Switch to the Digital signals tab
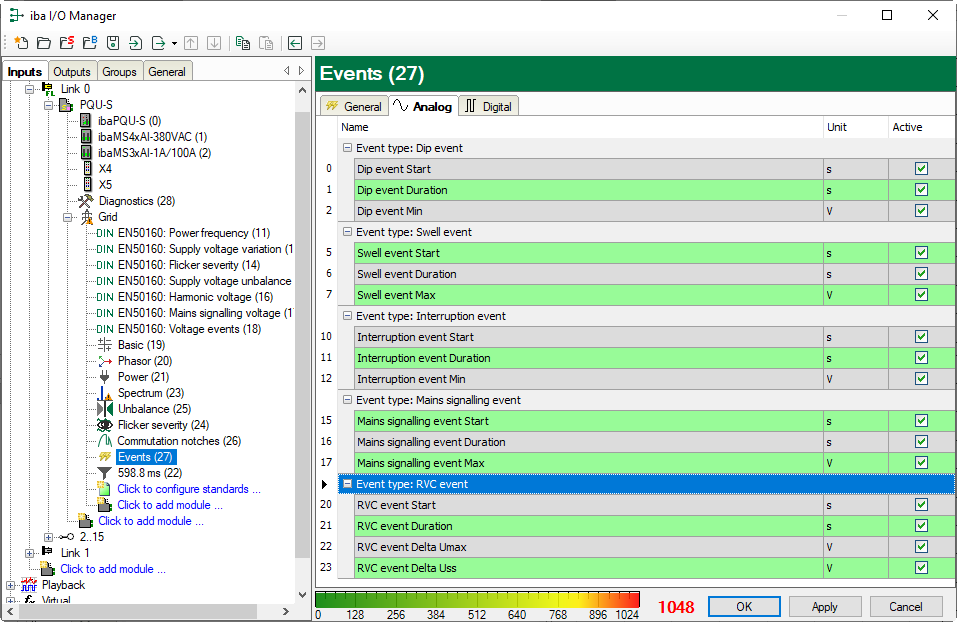The width and height of the screenshot is (957, 622). pyautogui.click(x=488, y=106)
